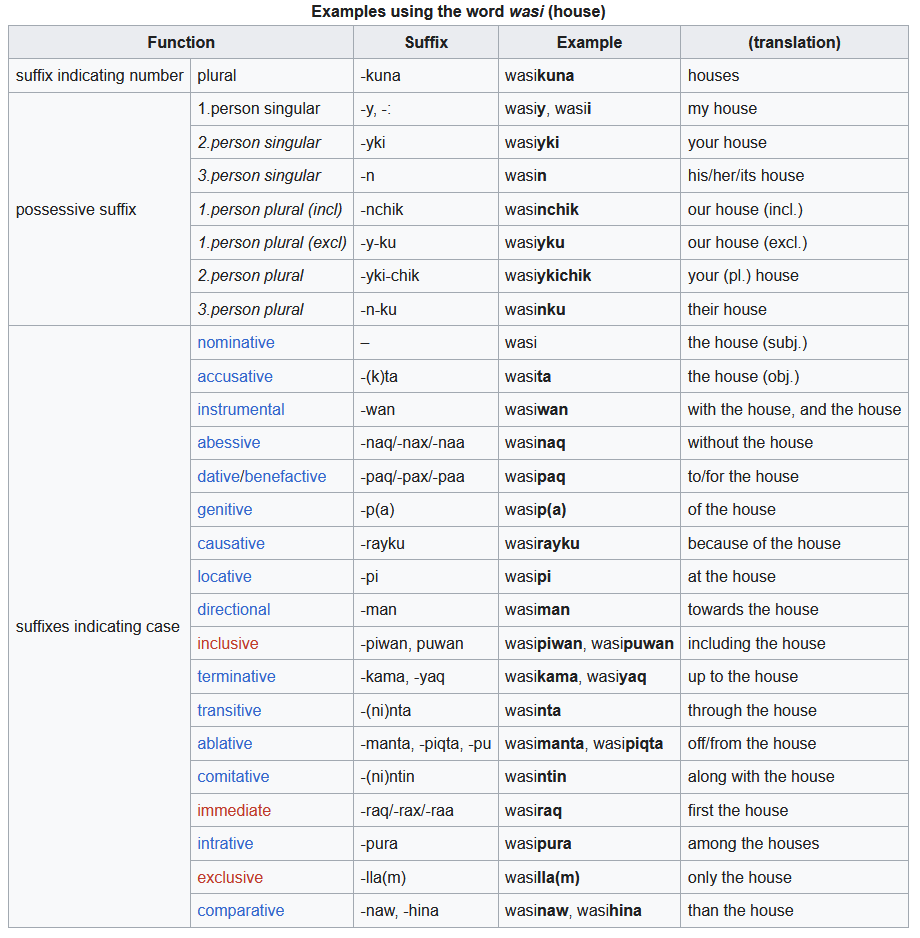This screenshot has width=920, height=938.
Task: Click the 'wasipiwan, wasipuwan' example cell
Action: coord(589,644)
